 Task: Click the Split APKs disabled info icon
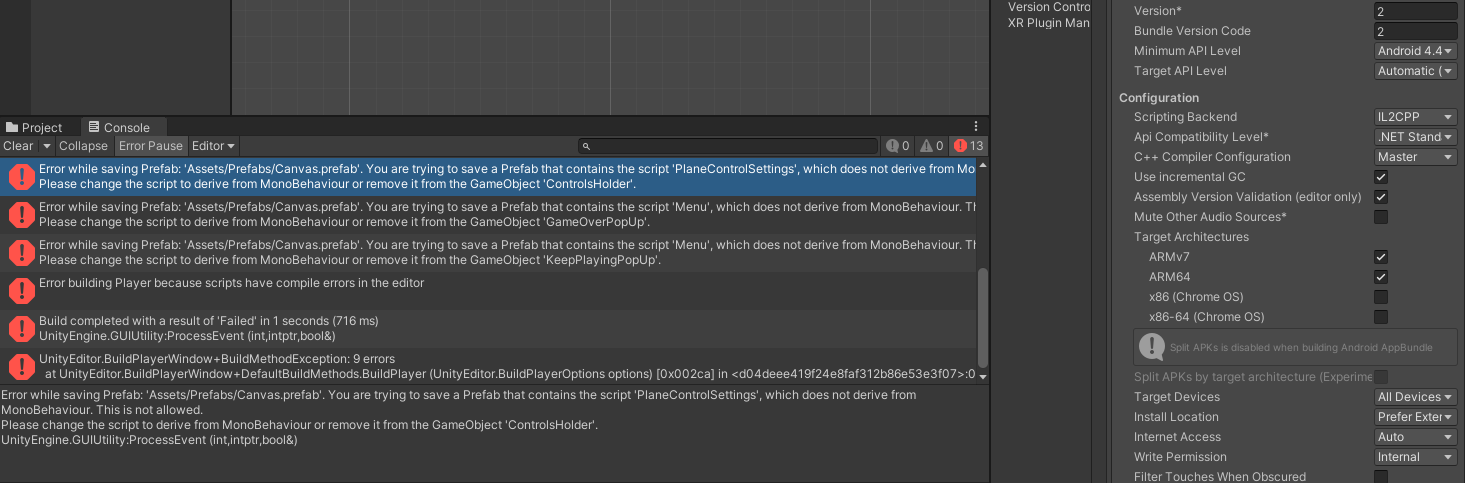click(x=1152, y=348)
